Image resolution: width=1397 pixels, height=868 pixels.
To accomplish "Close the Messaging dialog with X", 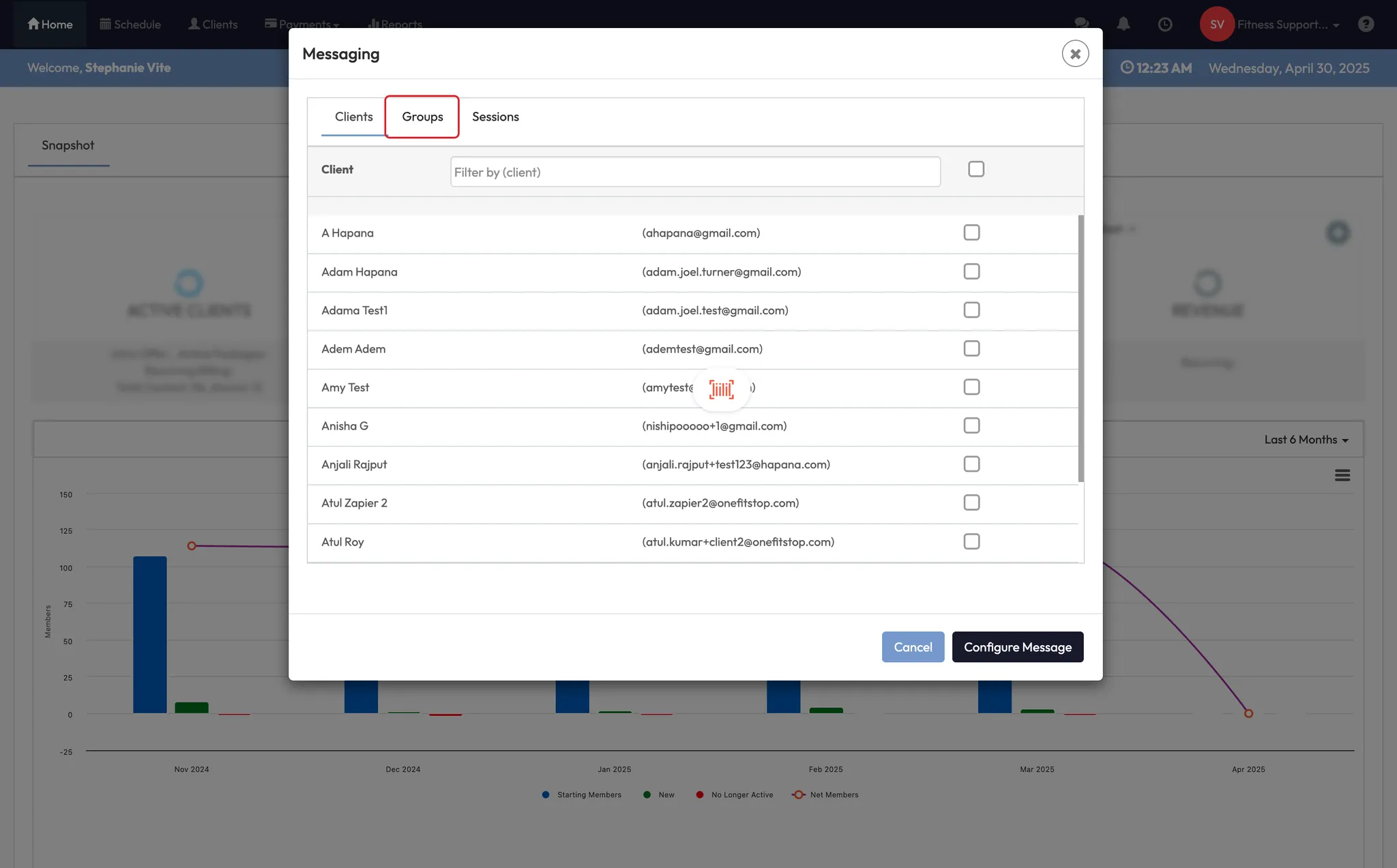I will [x=1075, y=53].
